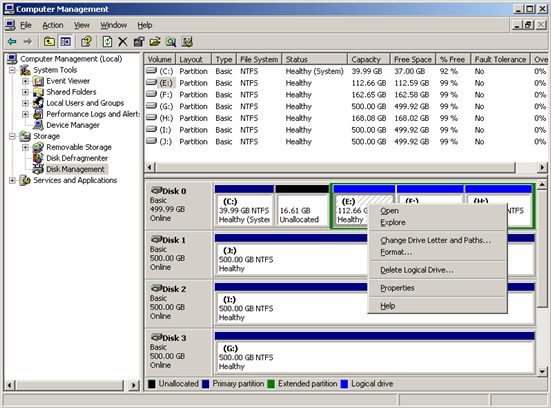Screen dimensions: 551x408
Task: Click the Event Viewer icon in tree
Action: point(38,81)
